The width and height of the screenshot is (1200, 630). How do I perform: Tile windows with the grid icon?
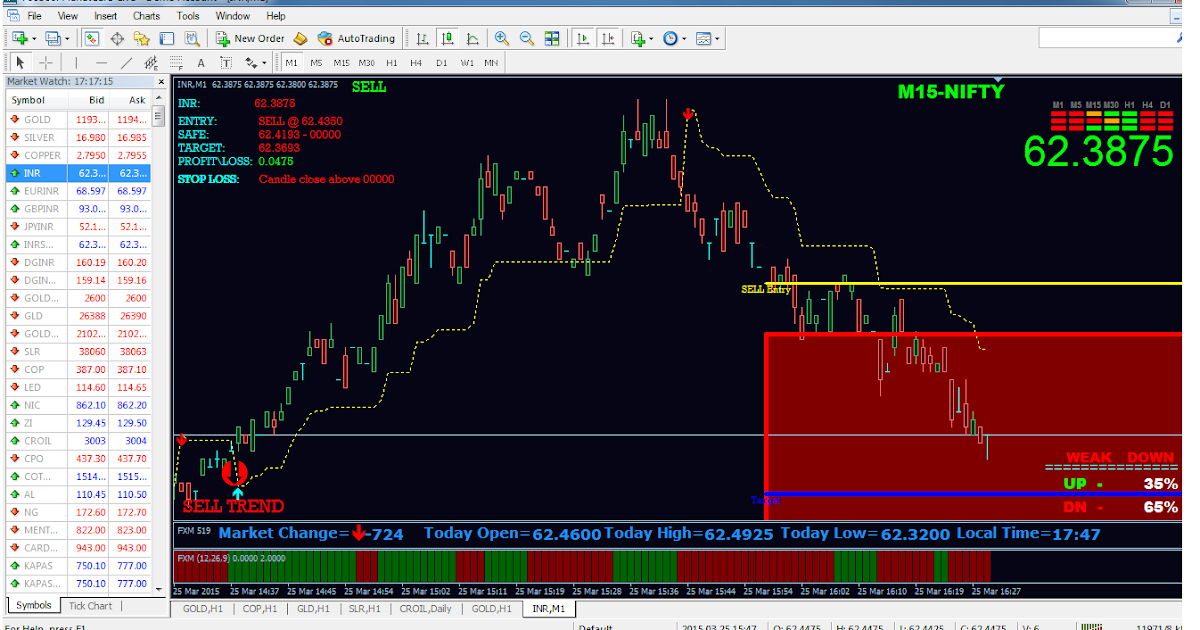click(552, 38)
